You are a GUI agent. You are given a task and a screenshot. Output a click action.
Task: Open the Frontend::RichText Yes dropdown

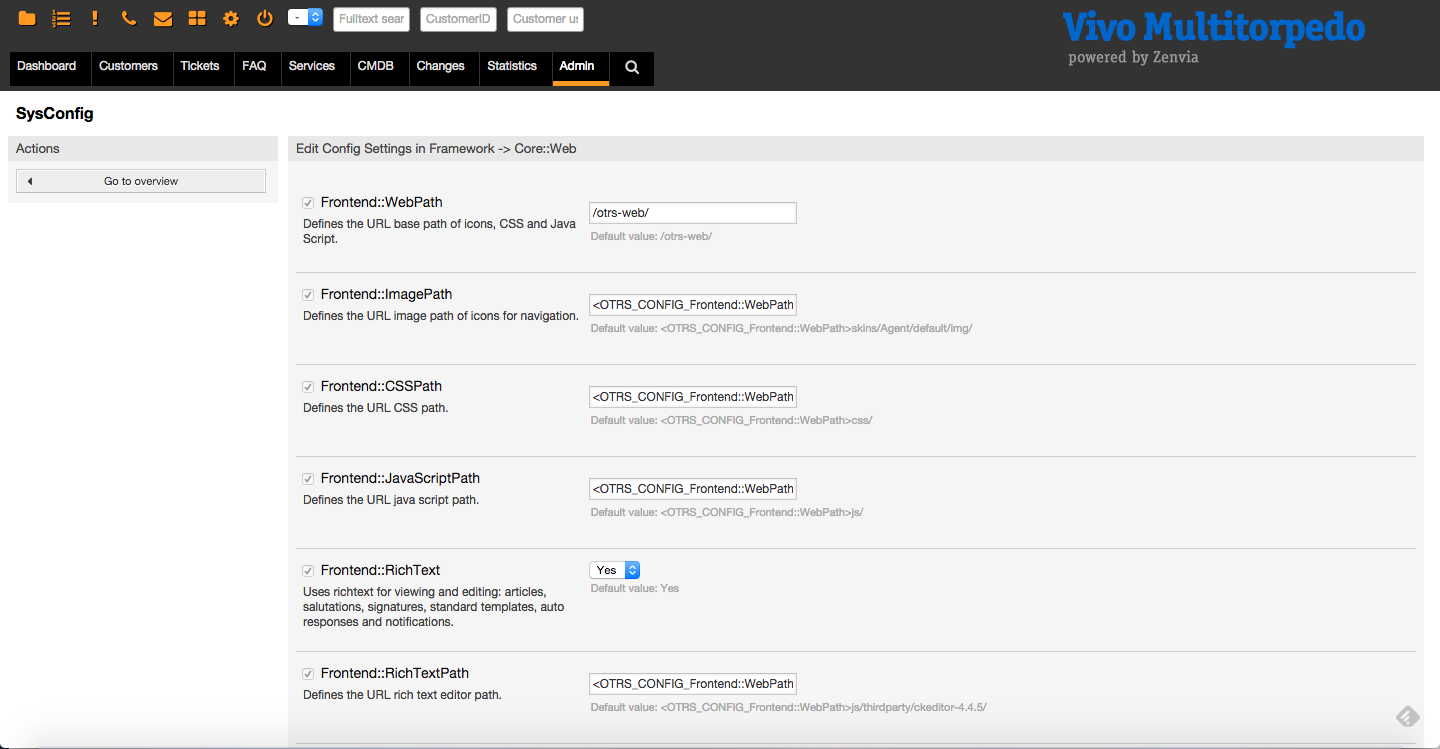click(614, 570)
